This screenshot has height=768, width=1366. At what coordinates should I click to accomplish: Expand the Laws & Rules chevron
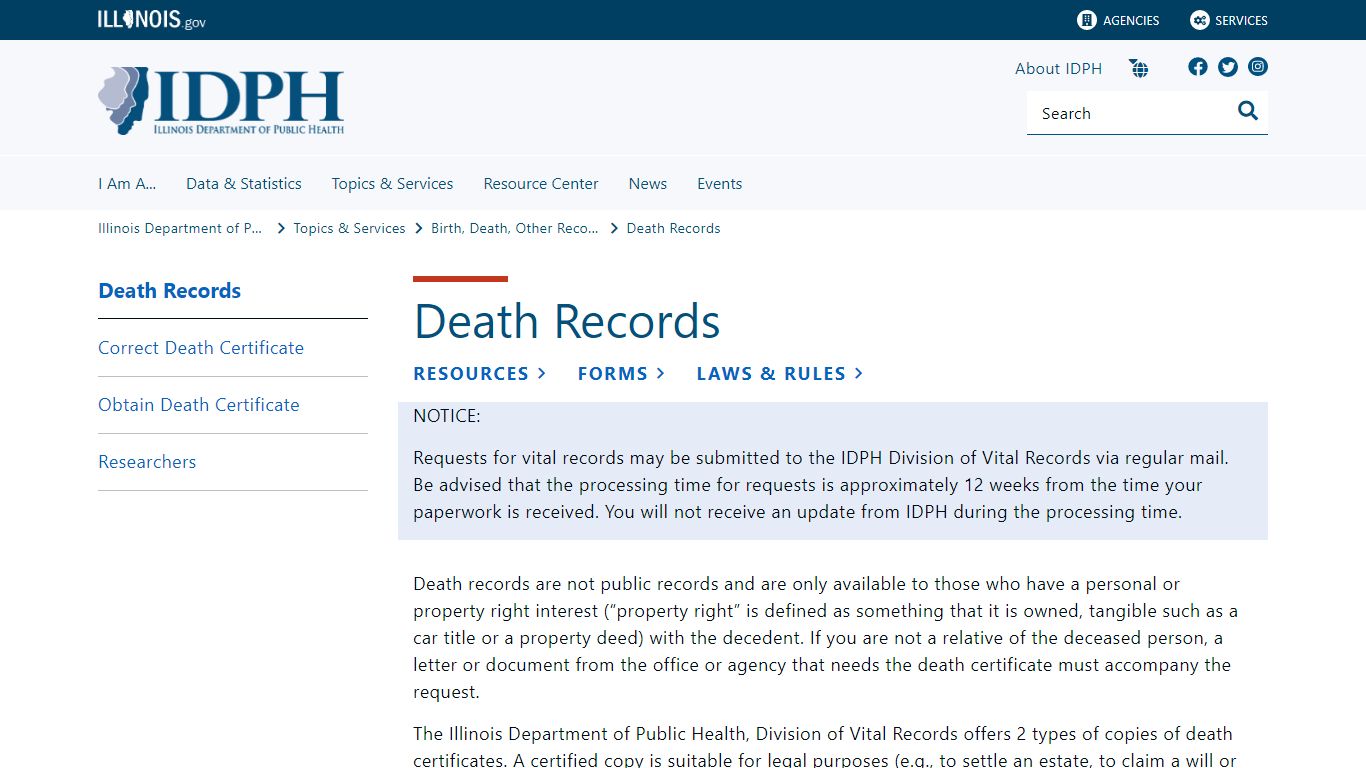coord(859,373)
